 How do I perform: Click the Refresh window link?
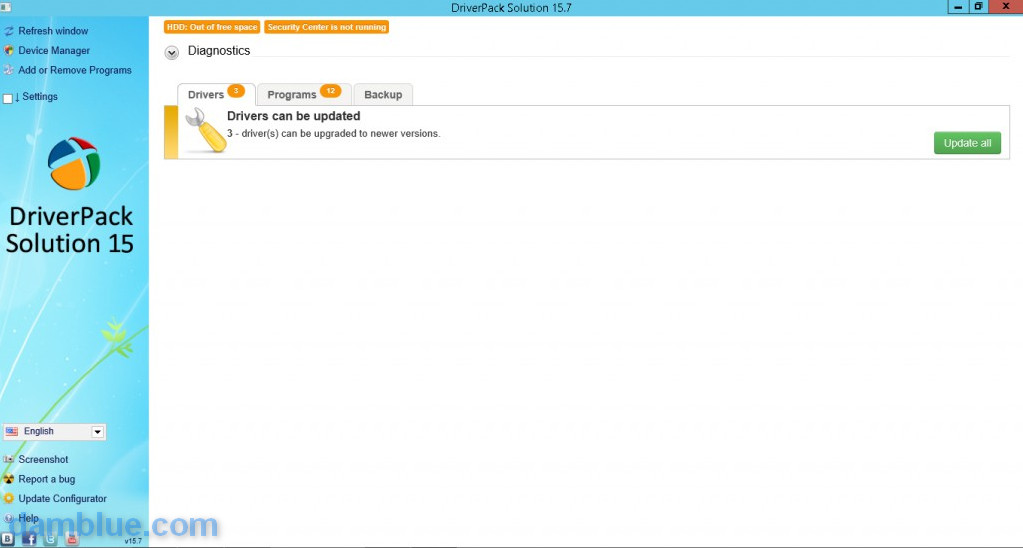tap(53, 31)
